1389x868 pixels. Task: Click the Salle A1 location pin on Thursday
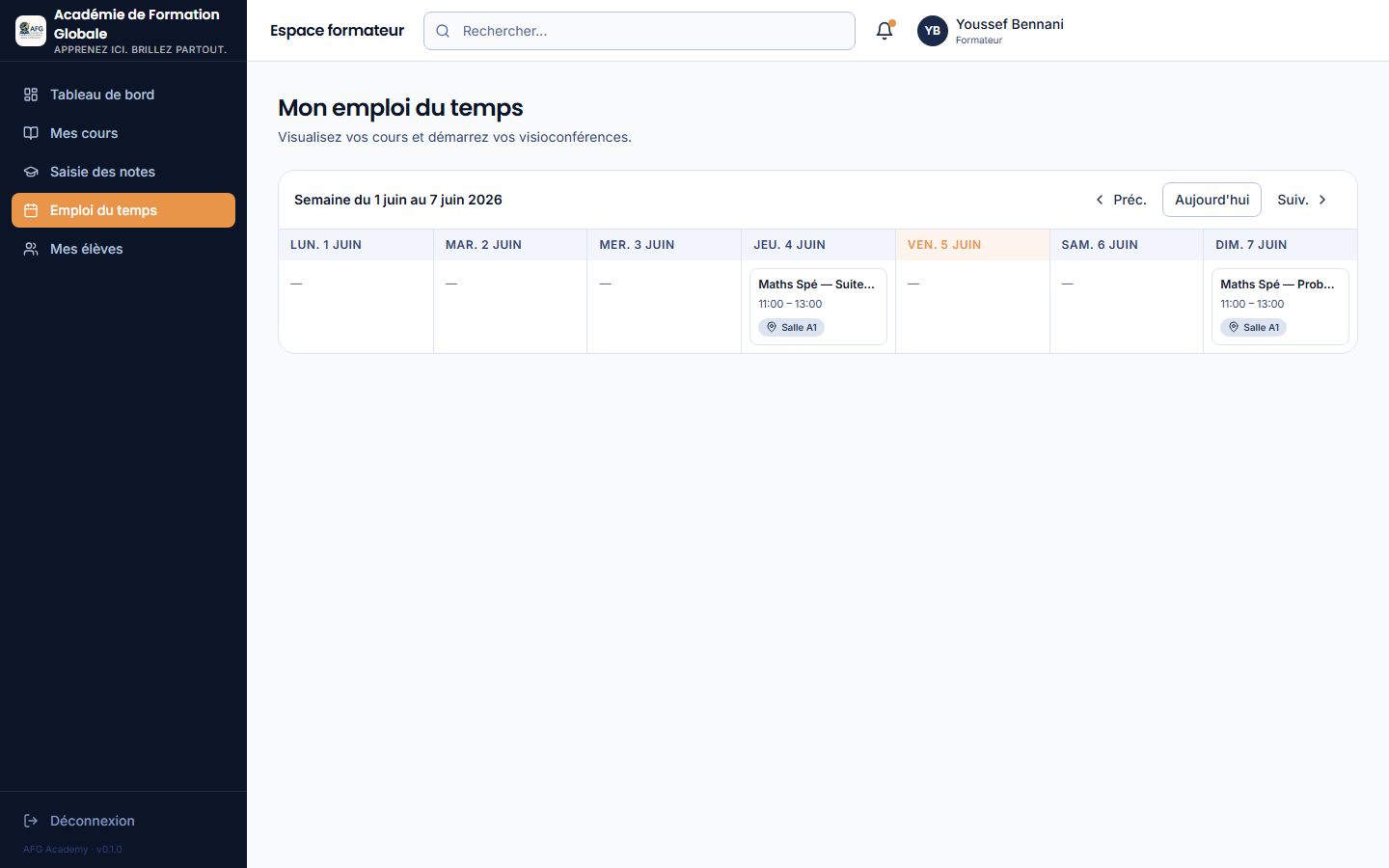click(x=772, y=327)
